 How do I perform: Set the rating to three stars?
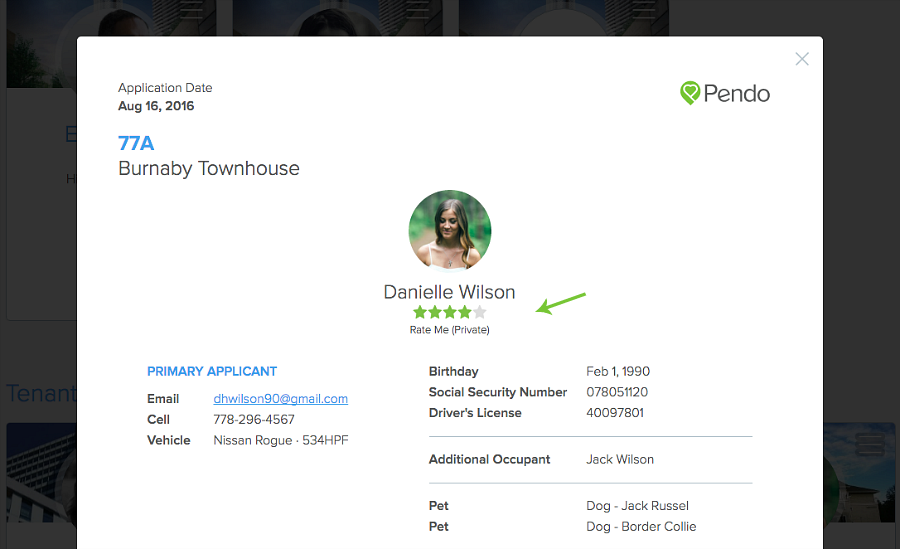click(450, 312)
